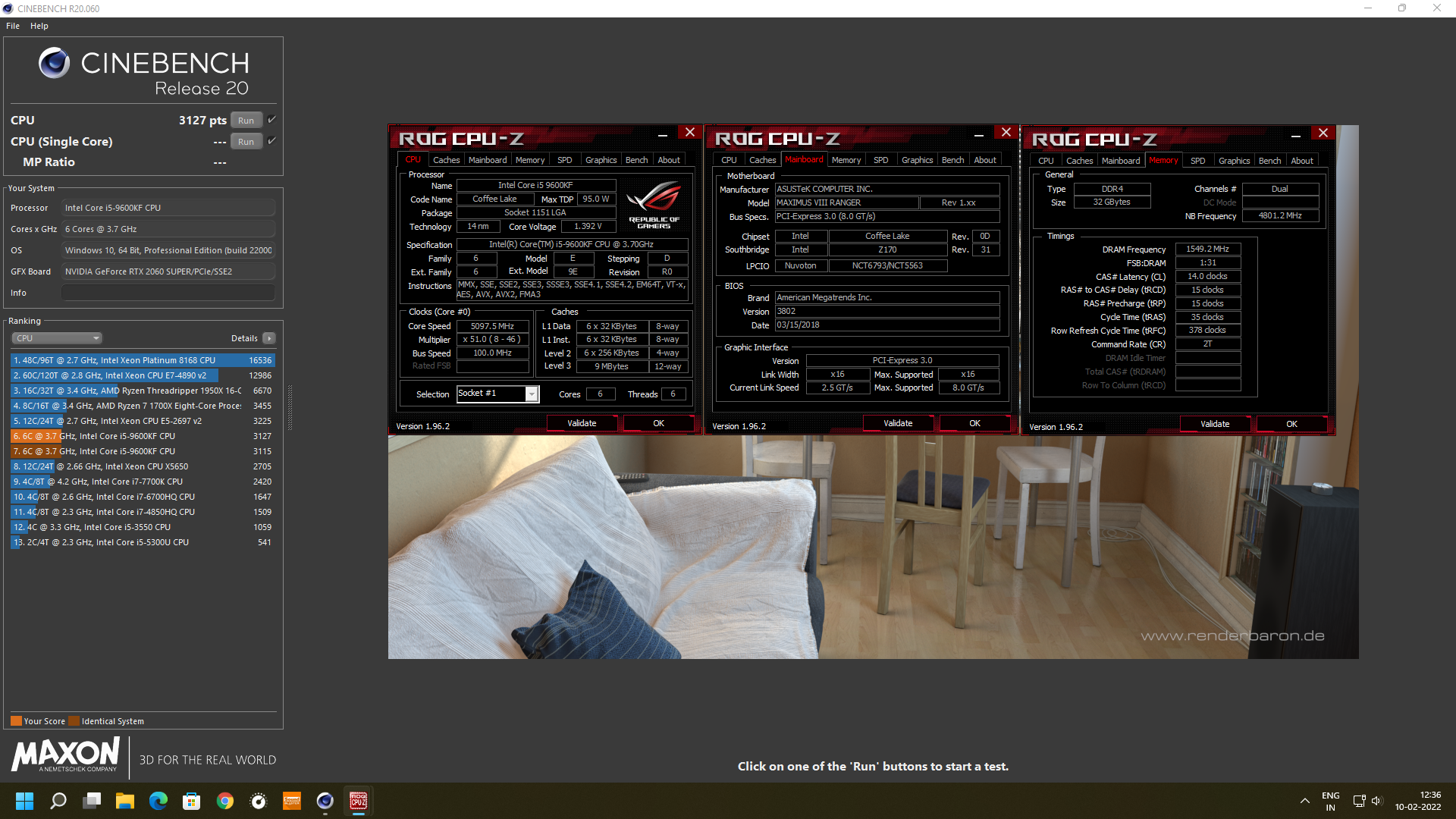Click OK in Mainboard CPU-Z window
Image resolution: width=1456 pixels, height=819 pixels.
(975, 423)
